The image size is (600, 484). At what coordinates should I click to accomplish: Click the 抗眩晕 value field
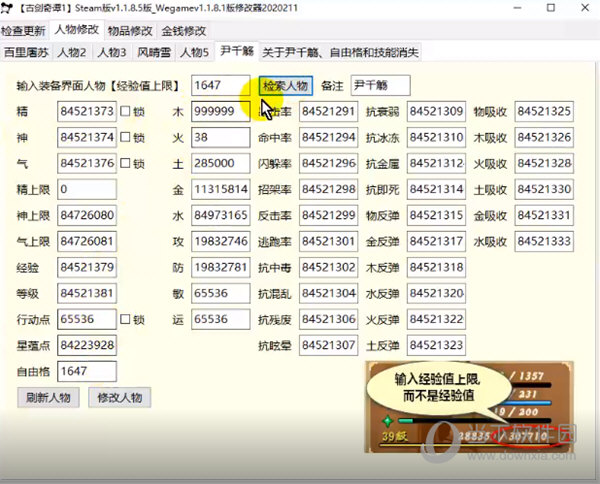pyautogui.click(x=329, y=345)
